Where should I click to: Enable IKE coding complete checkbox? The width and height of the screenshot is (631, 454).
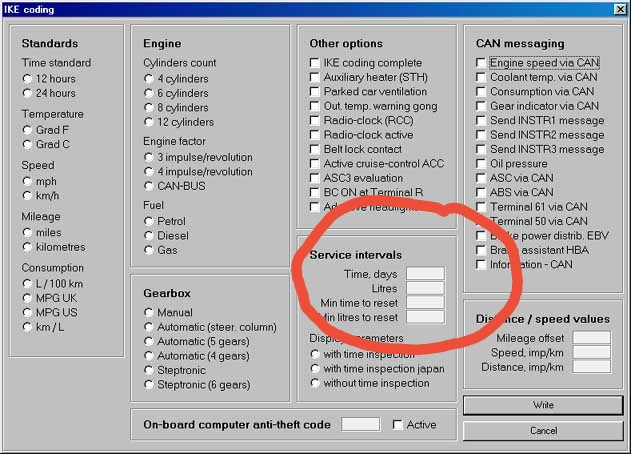coord(315,63)
